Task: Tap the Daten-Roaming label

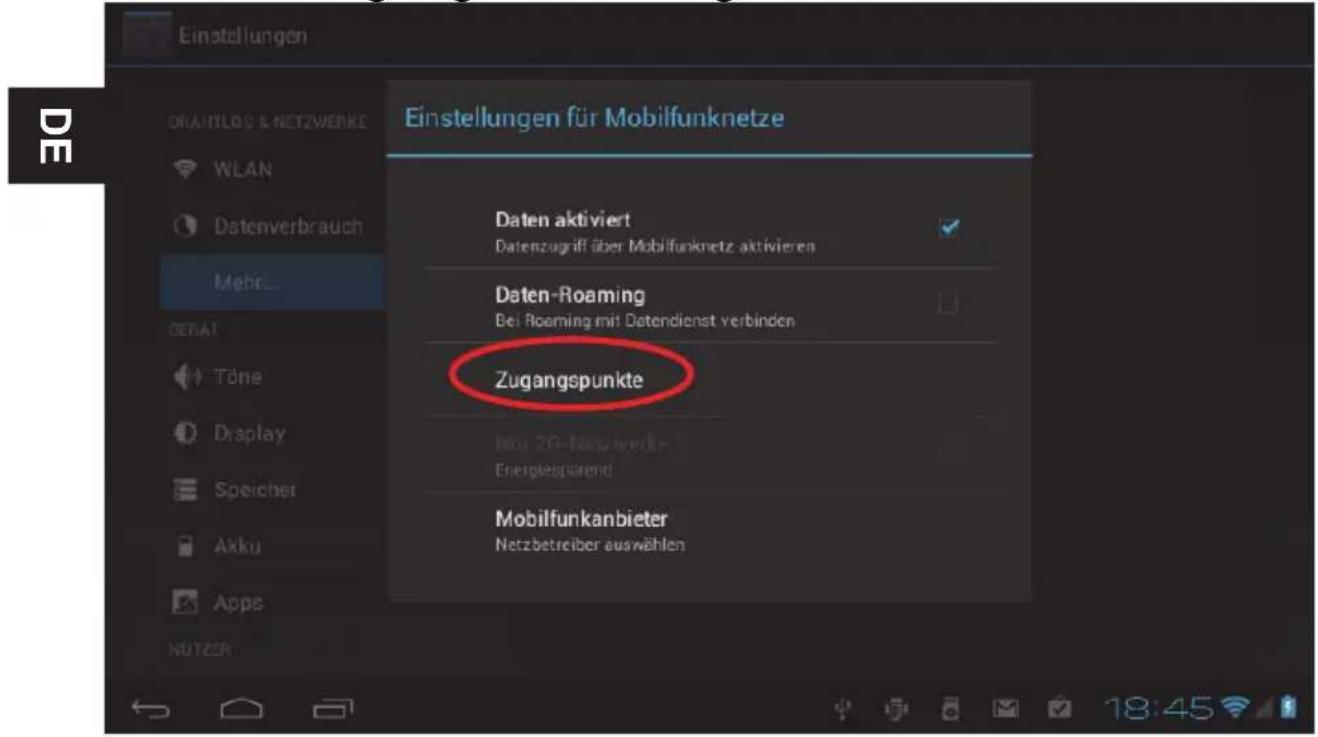Action: point(571,296)
